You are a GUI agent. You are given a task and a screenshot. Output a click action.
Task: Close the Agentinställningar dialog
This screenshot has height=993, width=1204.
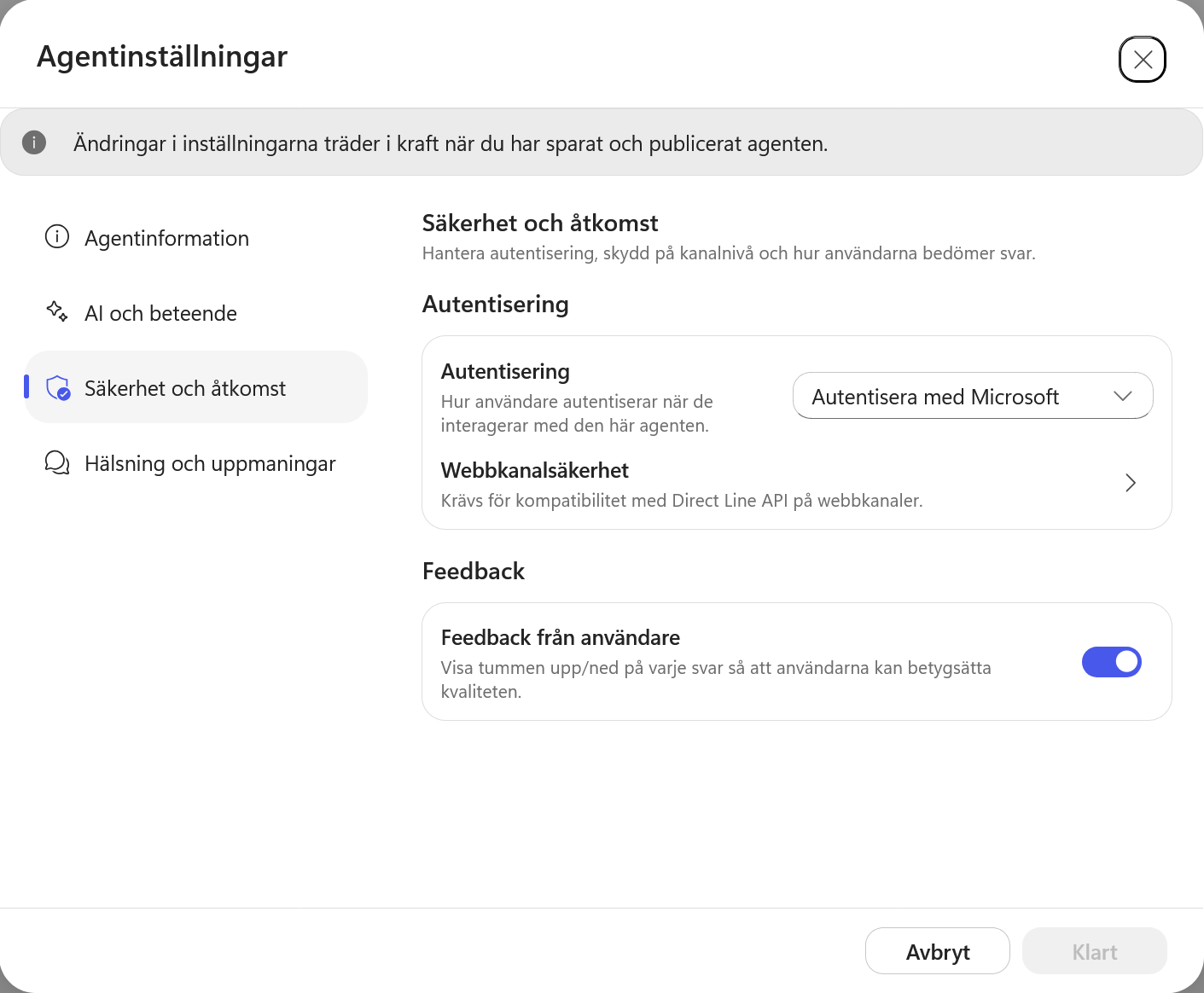click(x=1143, y=59)
